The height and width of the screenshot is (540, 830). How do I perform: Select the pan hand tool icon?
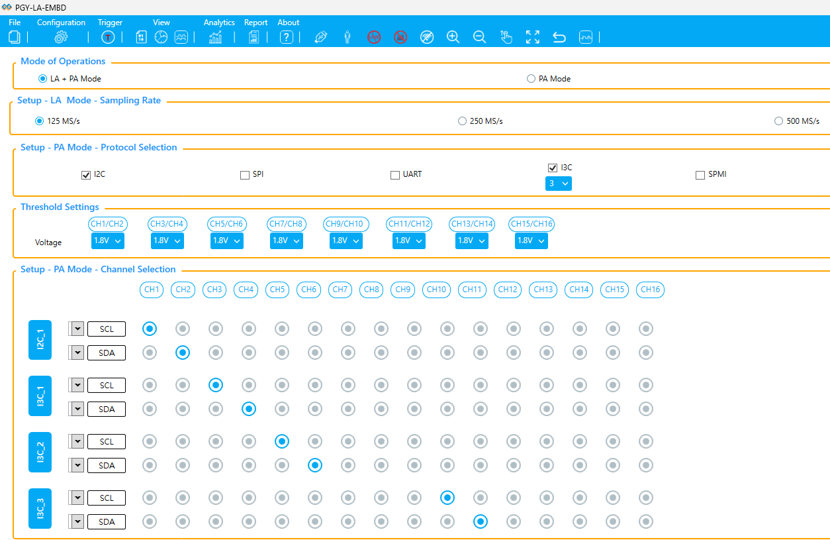(506, 37)
